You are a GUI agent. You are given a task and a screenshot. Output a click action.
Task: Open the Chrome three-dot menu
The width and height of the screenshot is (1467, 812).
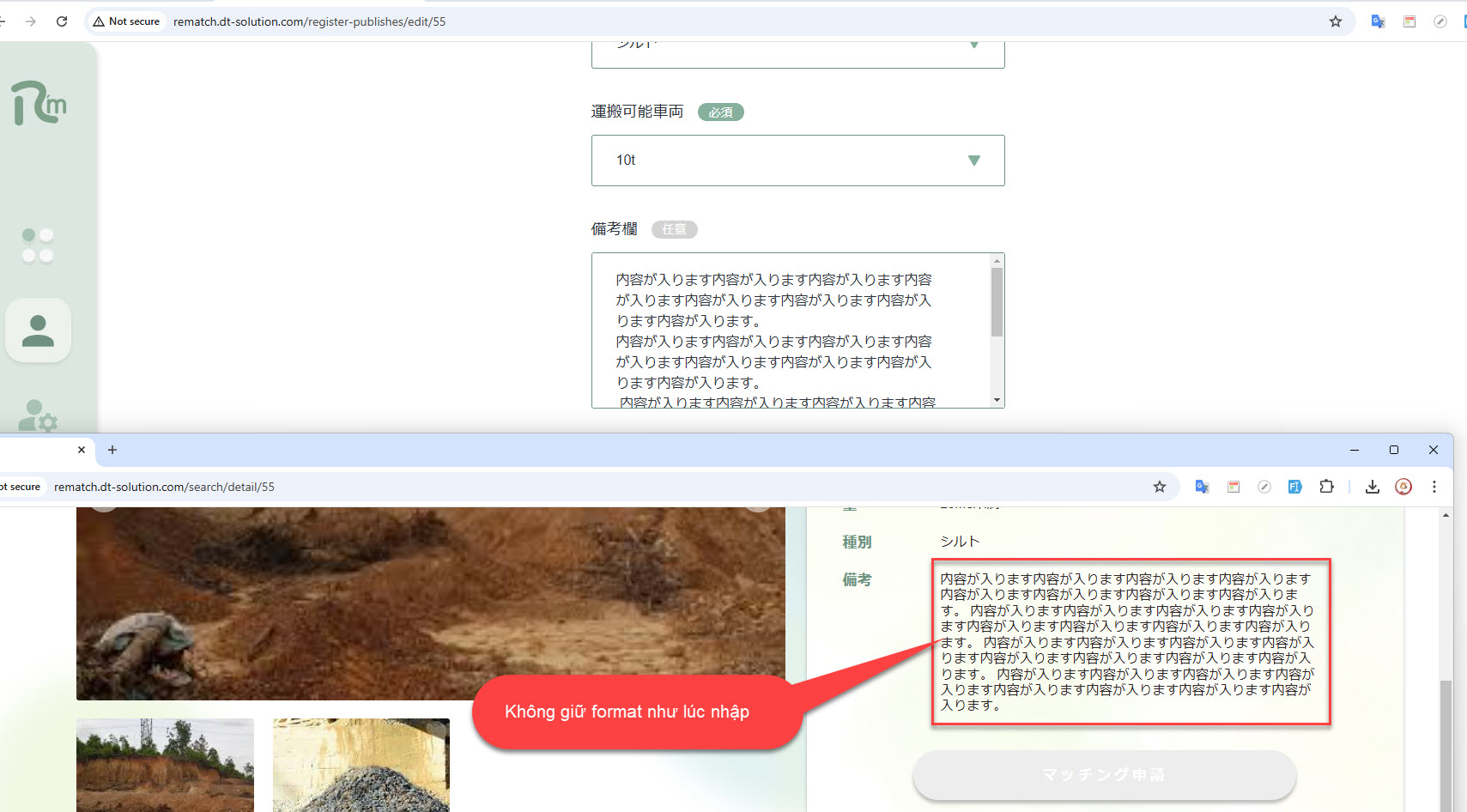1434,487
